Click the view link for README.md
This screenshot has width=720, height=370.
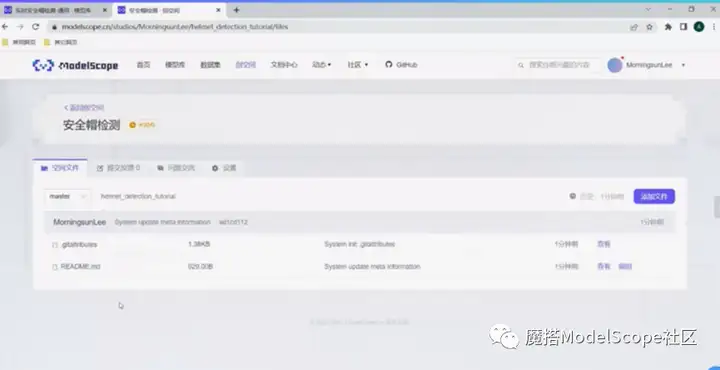pyautogui.click(x=604, y=266)
